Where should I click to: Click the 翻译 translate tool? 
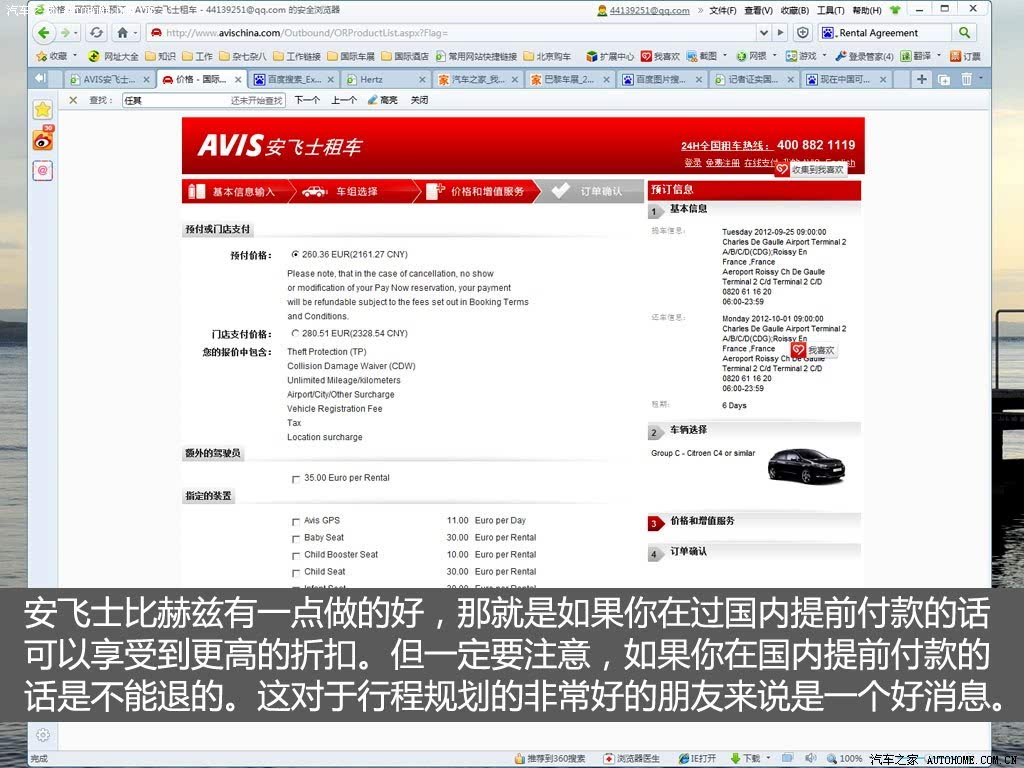pos(915,56)
